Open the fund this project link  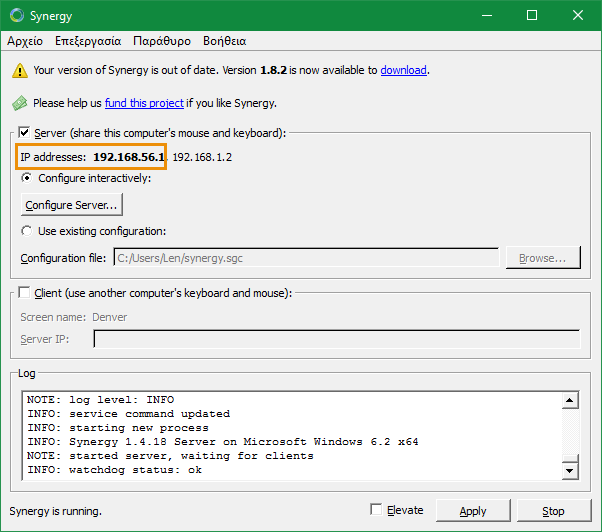point(144,103)
